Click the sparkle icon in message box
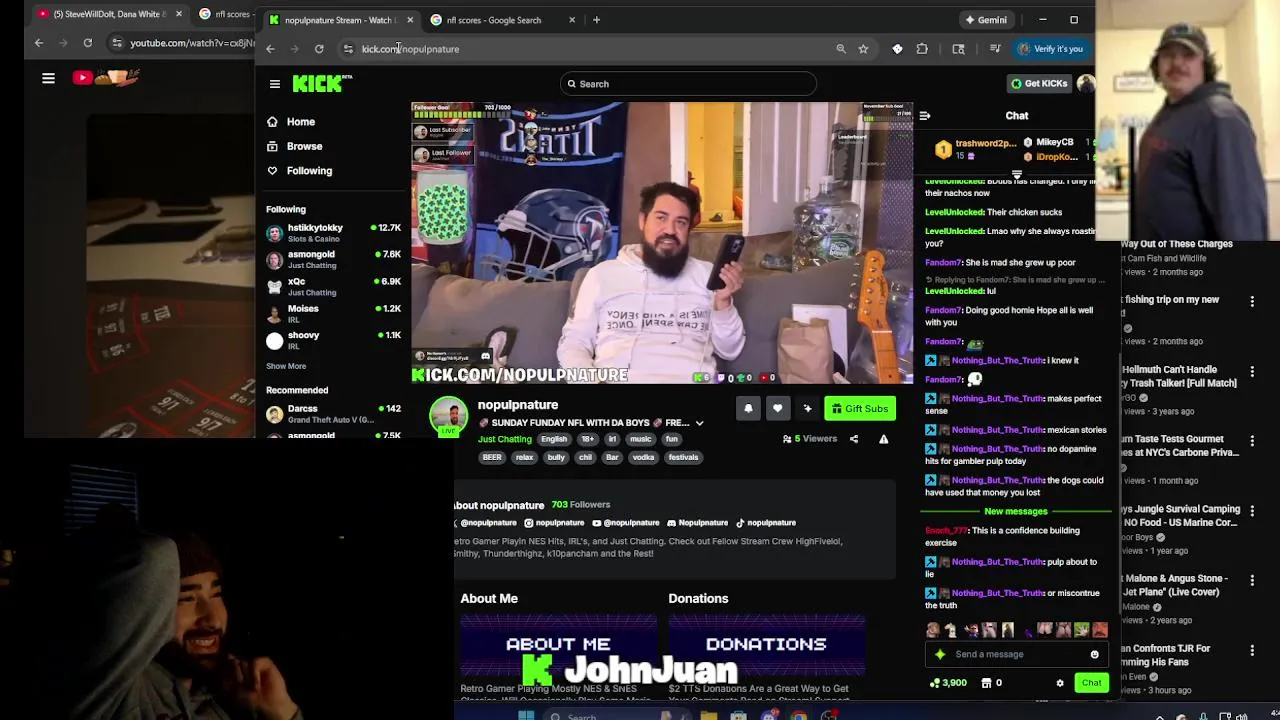 (x=940, y=654)
